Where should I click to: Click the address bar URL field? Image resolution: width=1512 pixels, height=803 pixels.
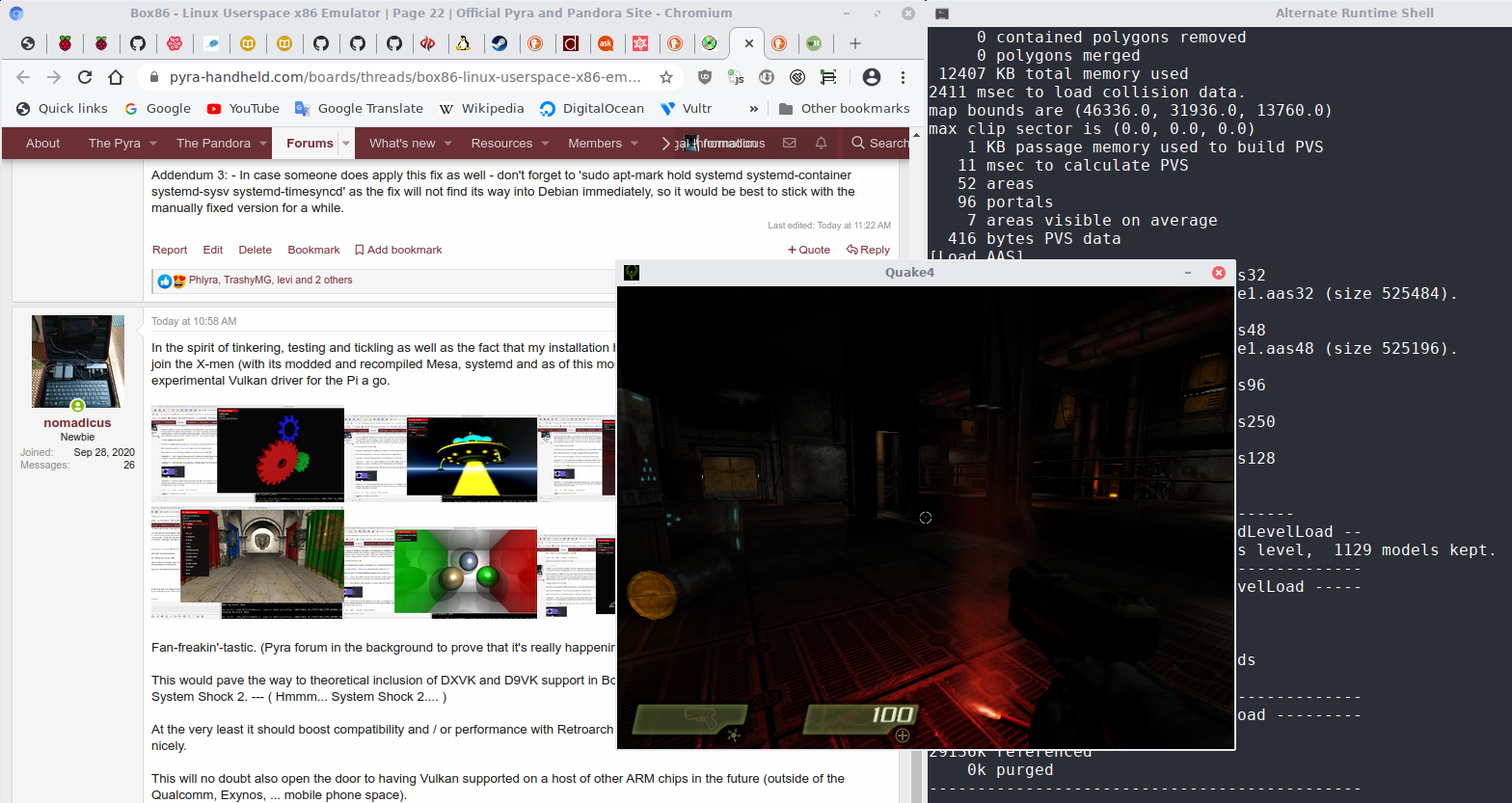[405, 77]
